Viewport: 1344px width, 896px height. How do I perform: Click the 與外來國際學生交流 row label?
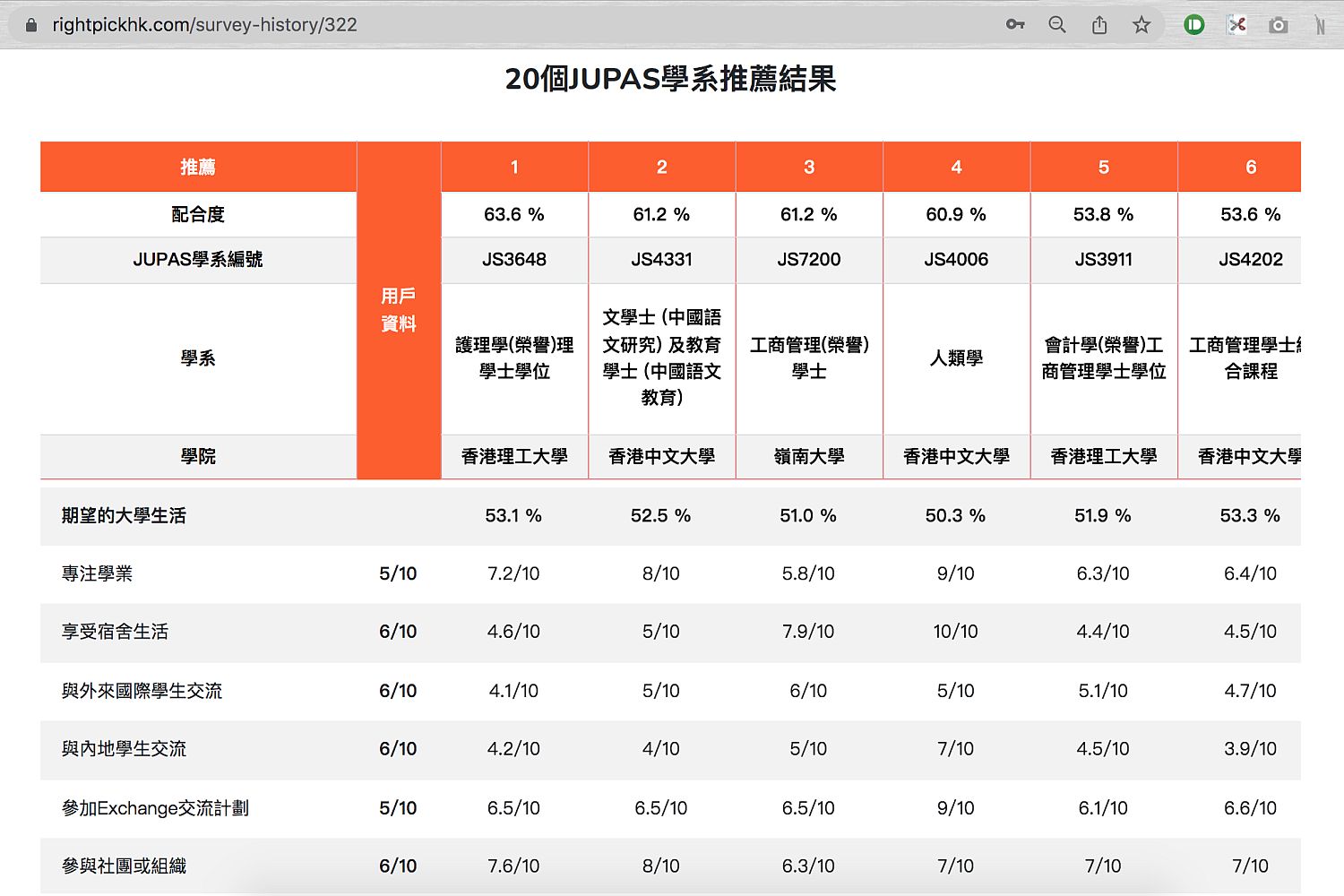pos(142,692)
